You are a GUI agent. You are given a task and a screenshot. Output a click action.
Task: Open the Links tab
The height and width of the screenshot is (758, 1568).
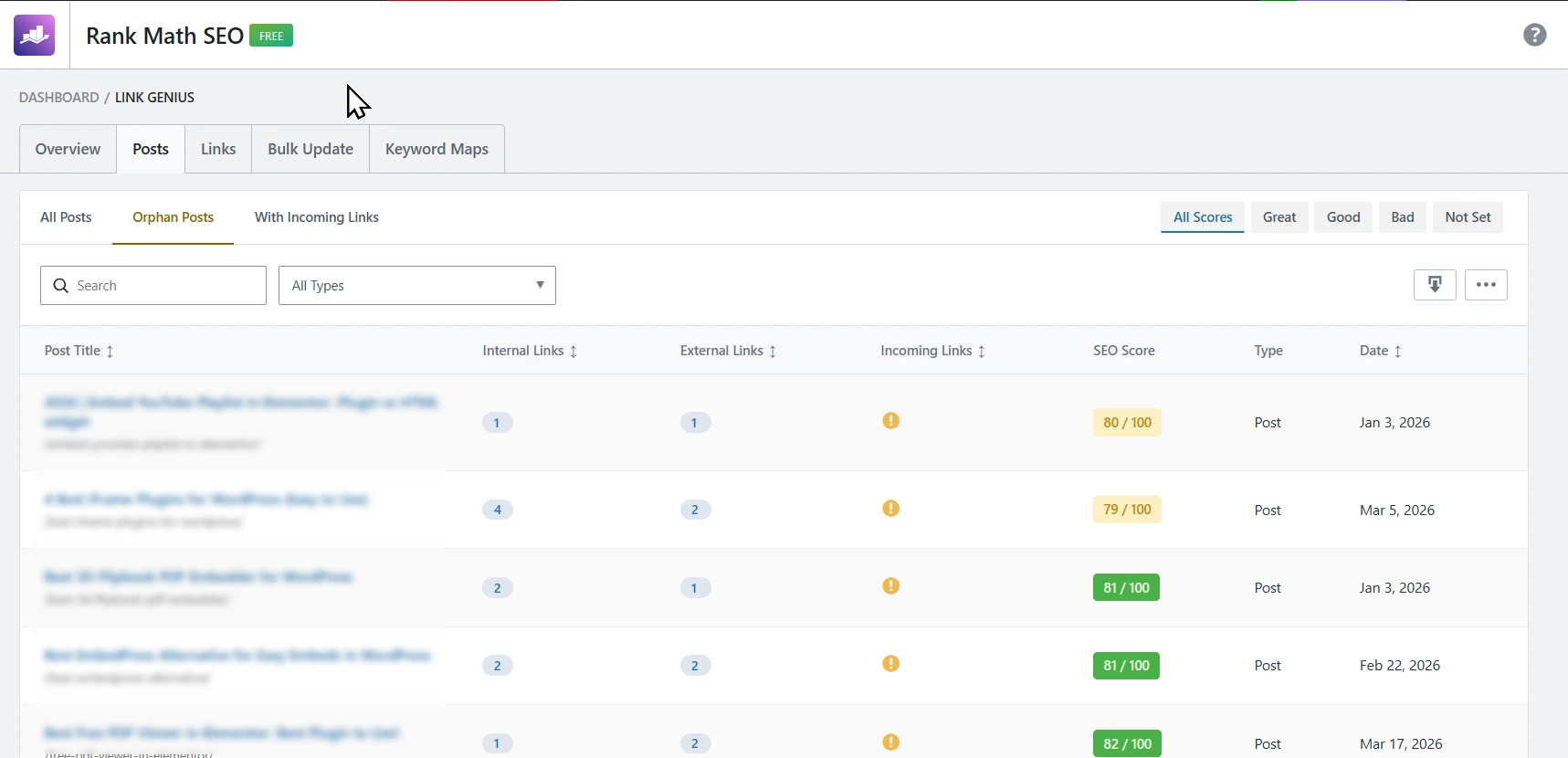pyautogui.click(x=218, y=149)
